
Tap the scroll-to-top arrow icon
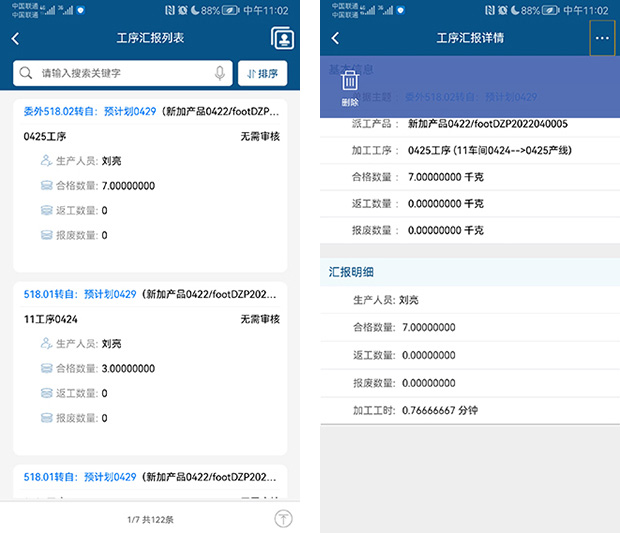click(x=284, y=519)
